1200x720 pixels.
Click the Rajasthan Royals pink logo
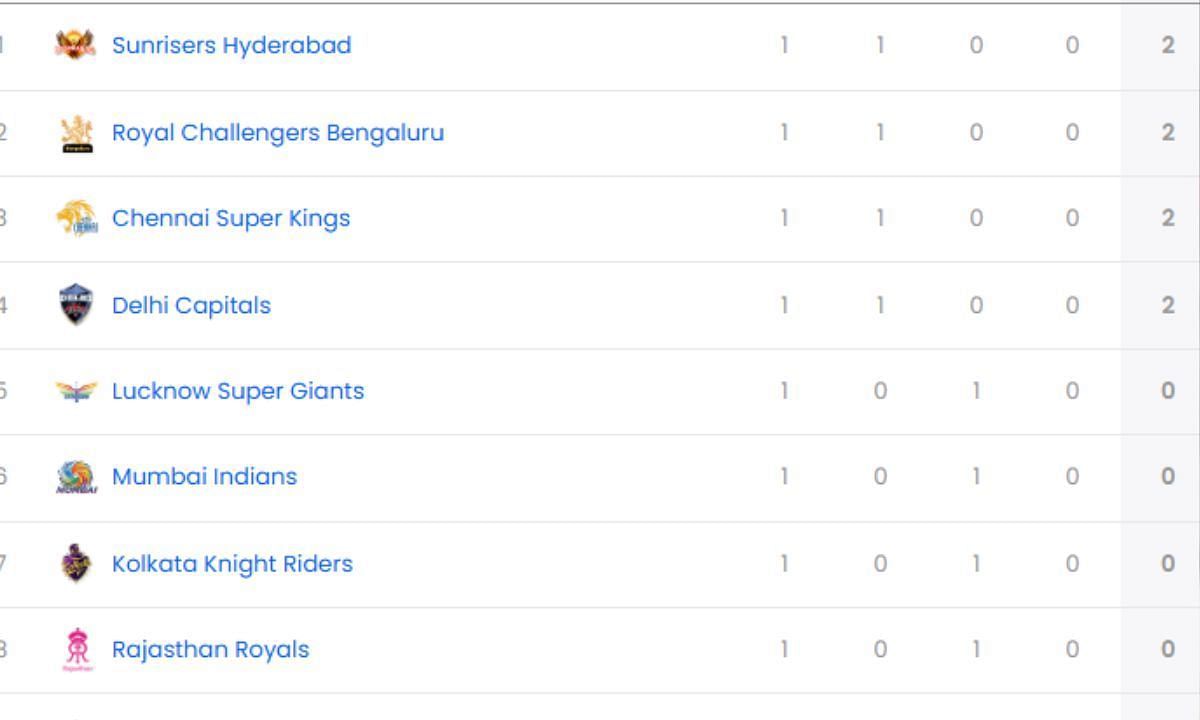[x=77, y=650]
